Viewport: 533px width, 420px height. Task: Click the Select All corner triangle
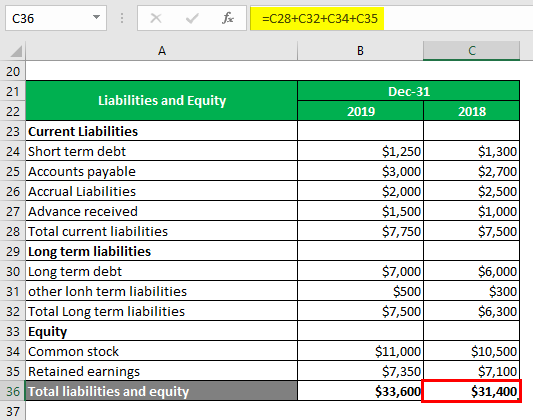coord(16,51)
